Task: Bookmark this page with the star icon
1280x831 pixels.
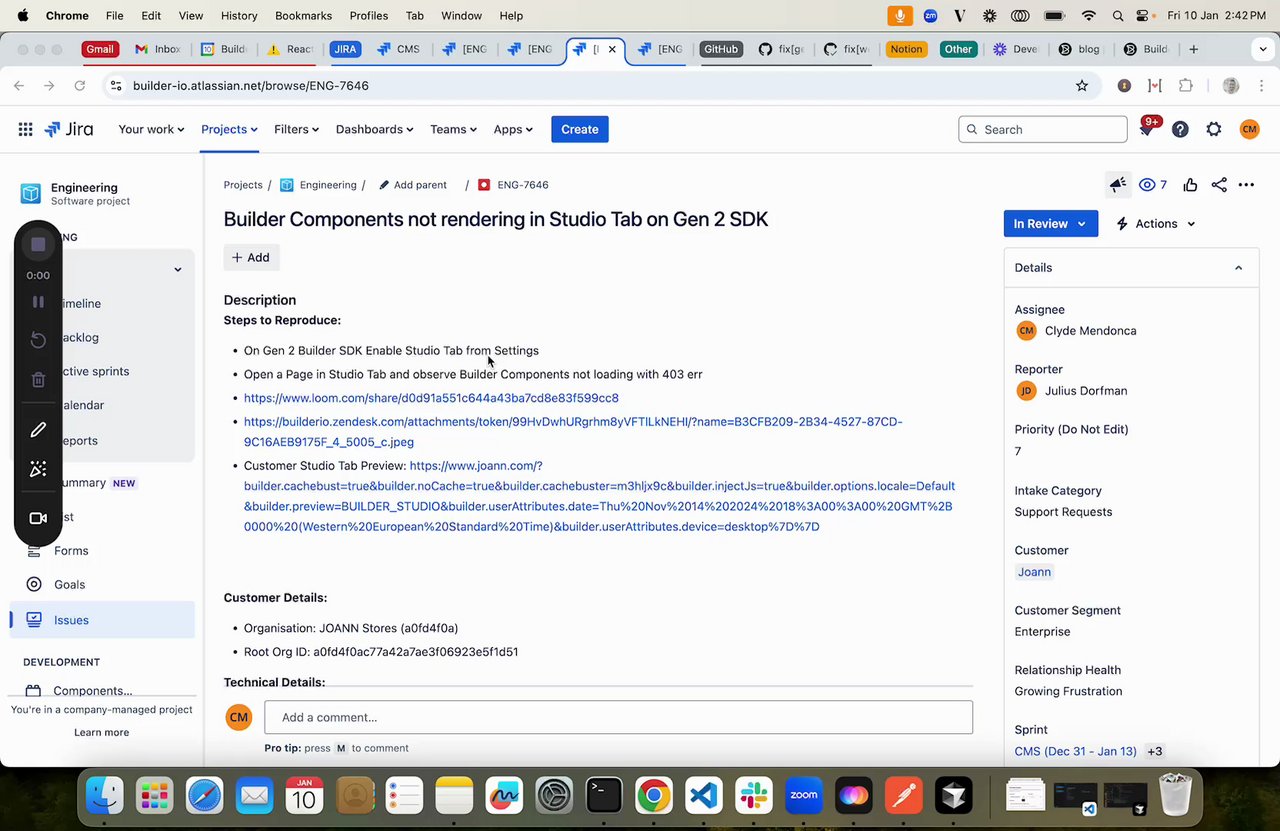Action: (1082, 86)
